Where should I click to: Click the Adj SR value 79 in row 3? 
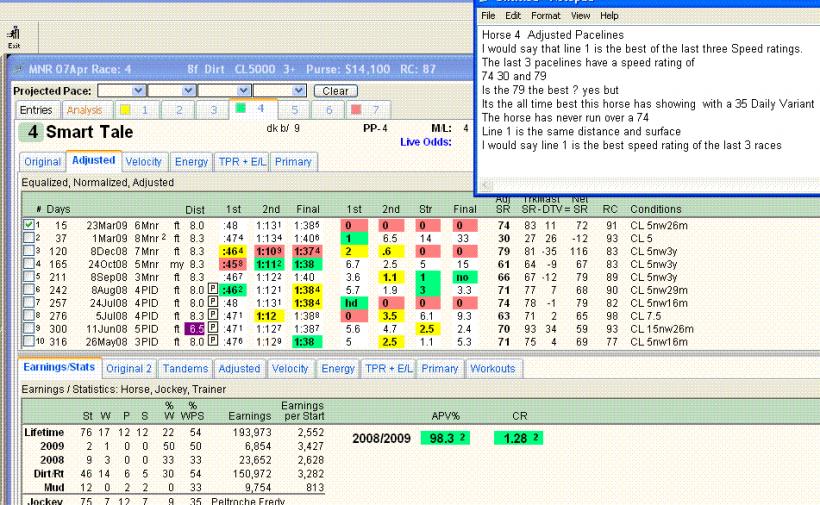point(504,251)
